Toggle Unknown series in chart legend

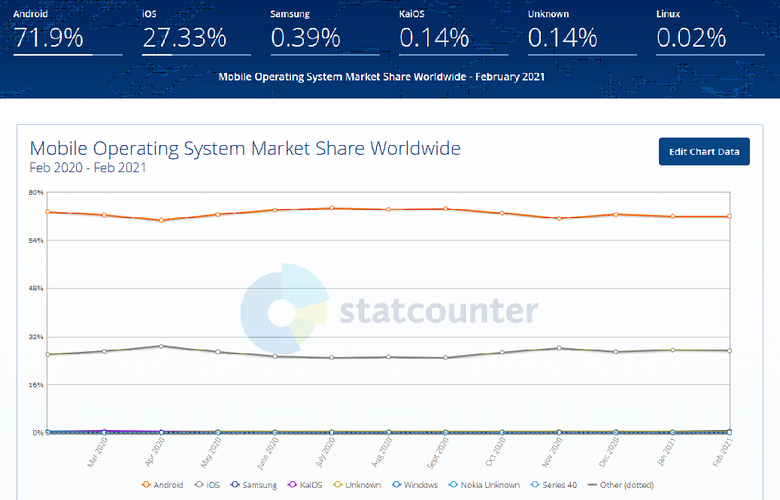click(x=357, y=485)
